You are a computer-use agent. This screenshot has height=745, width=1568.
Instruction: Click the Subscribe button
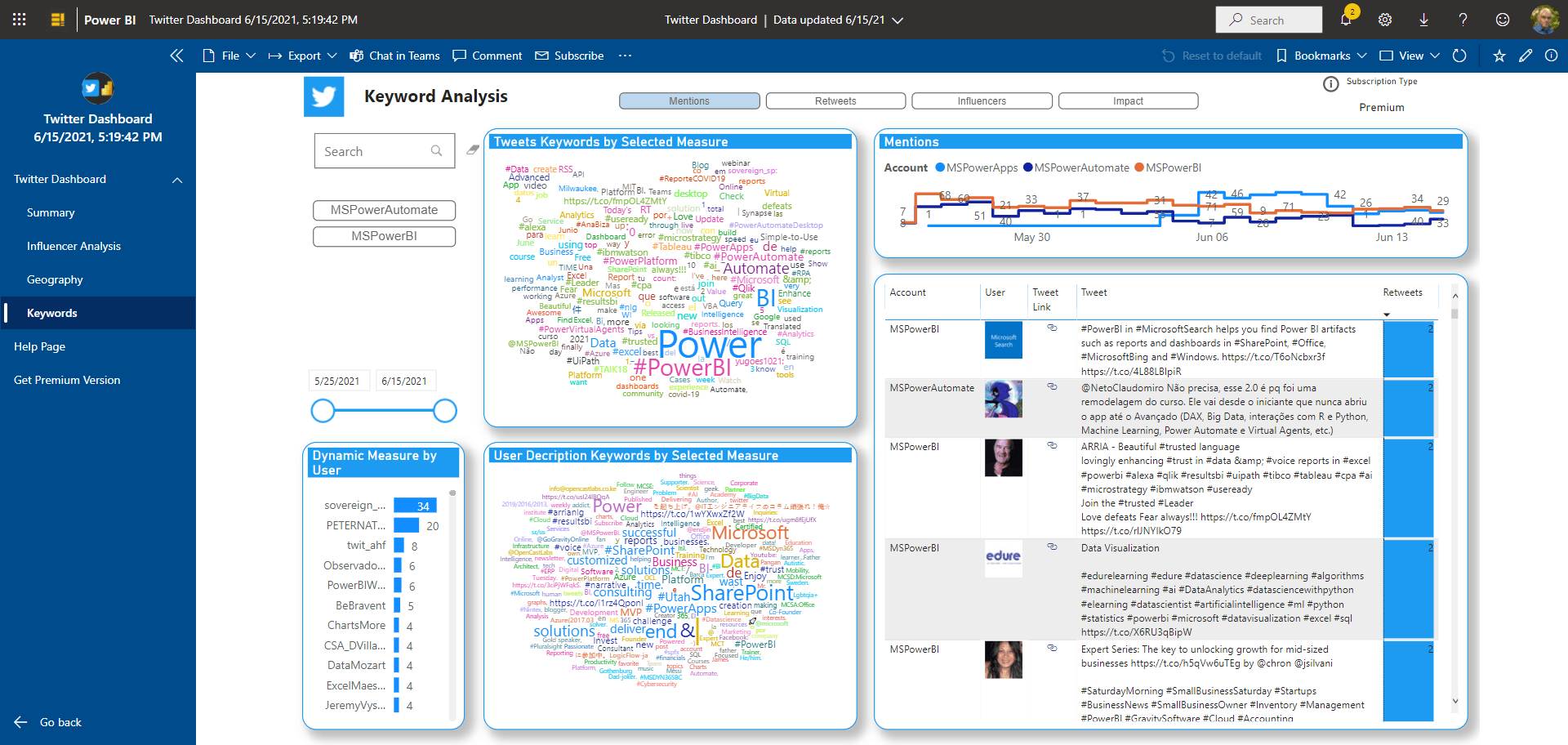569,56
